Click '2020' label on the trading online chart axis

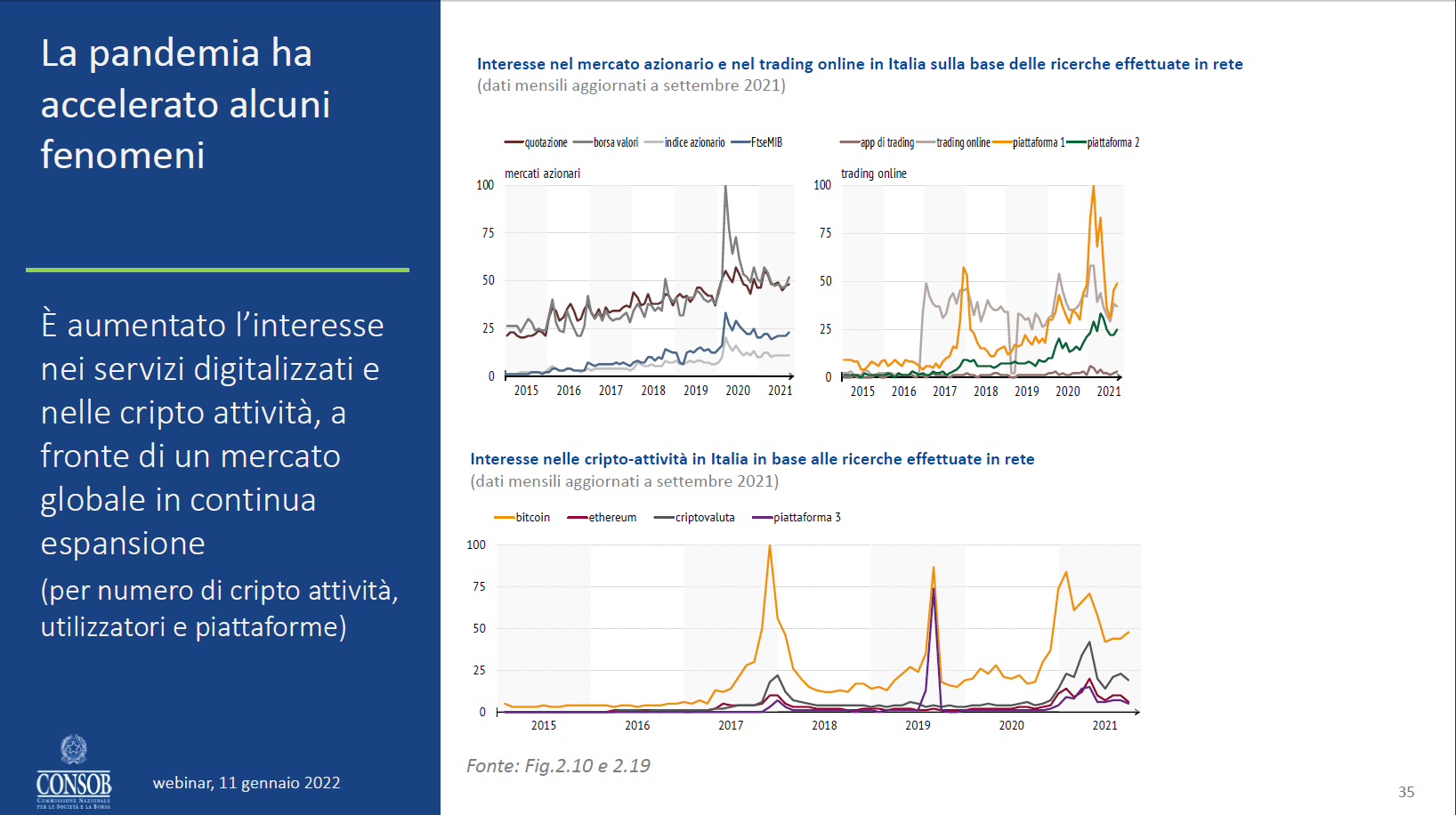(1068, 391)
